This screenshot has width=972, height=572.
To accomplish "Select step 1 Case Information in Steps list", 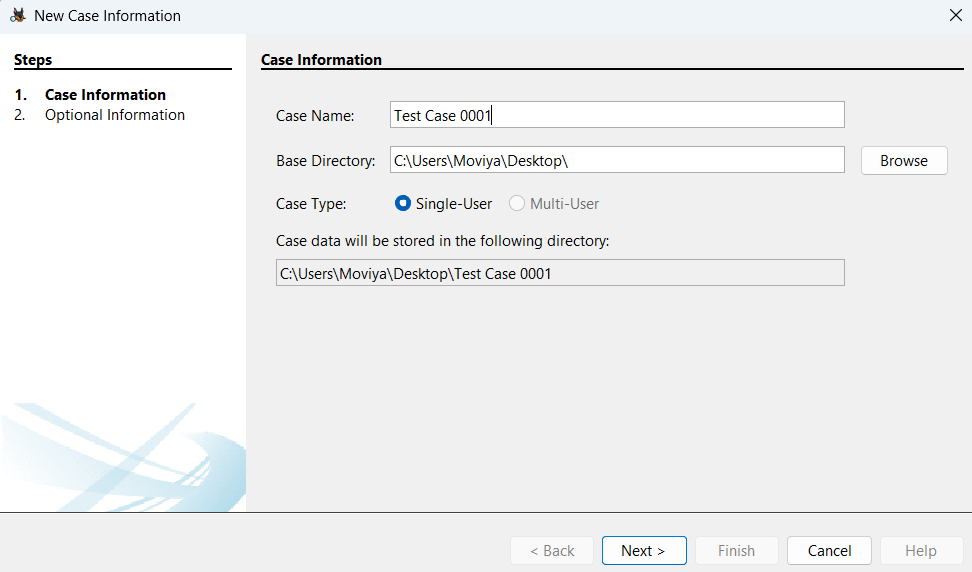I will pyautogui.click(x=105, y=95).
